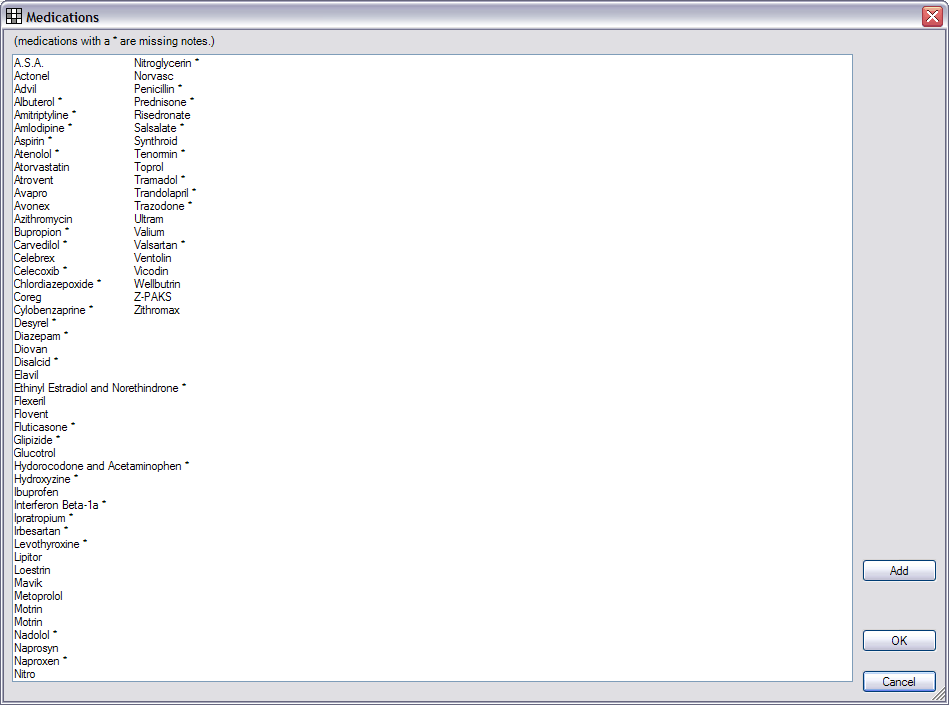Select Ibuprofen in list
This screenshot has width=949, height=705.
(x=36, y=492)
